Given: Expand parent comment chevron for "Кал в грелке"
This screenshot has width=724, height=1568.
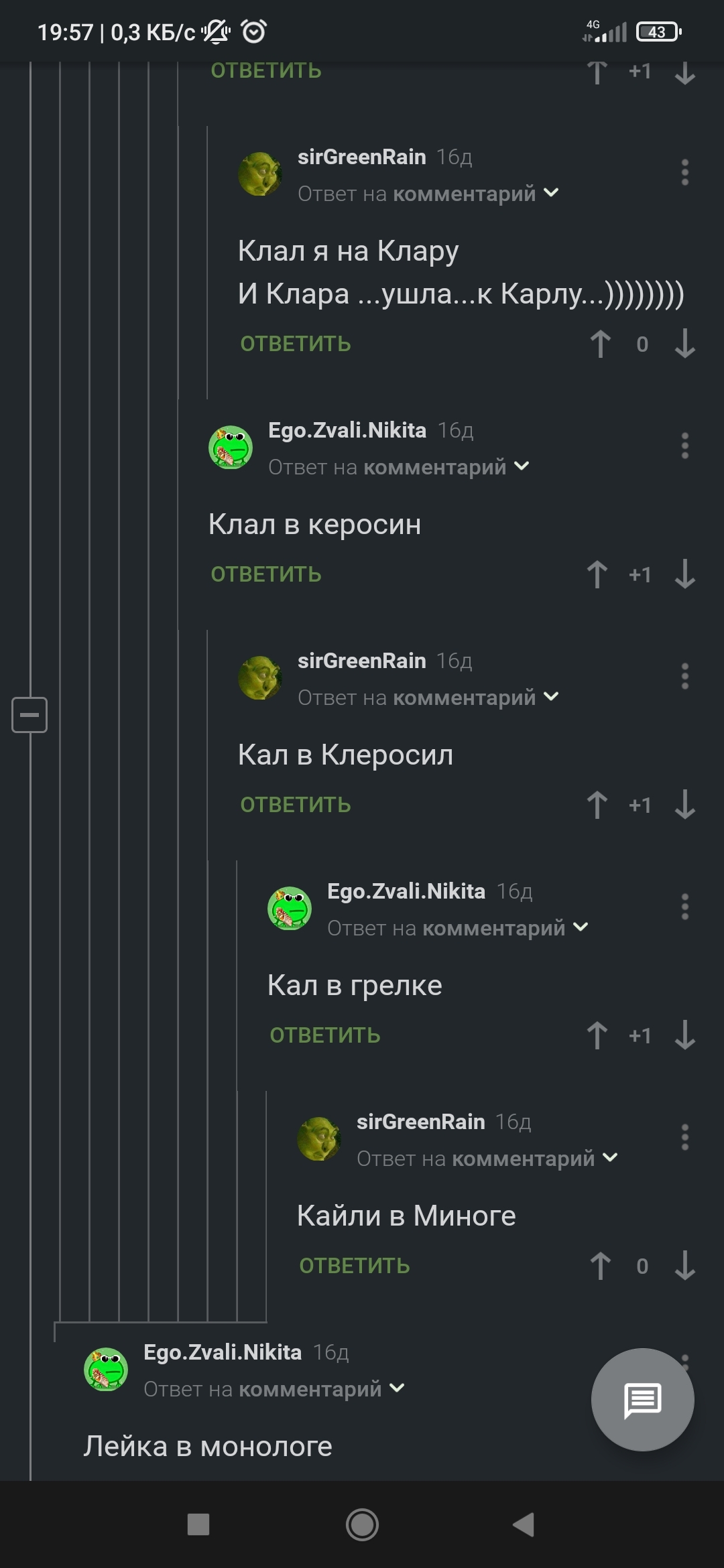Looking at the screenshot, I should click(x=581, y=927).
